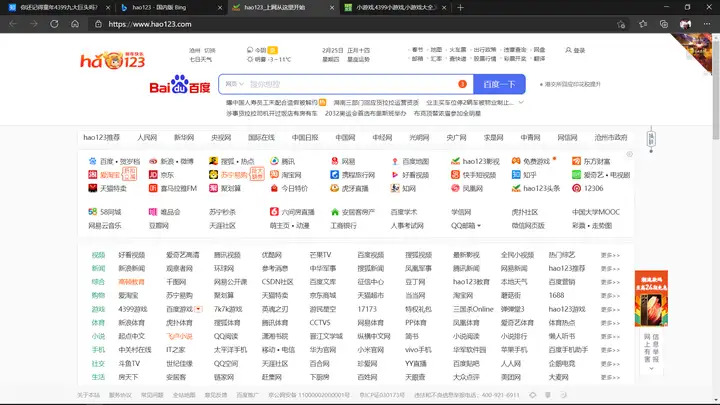Click the browser refresh icon
This screenshot has height=405, width=720.
(54, 24)
